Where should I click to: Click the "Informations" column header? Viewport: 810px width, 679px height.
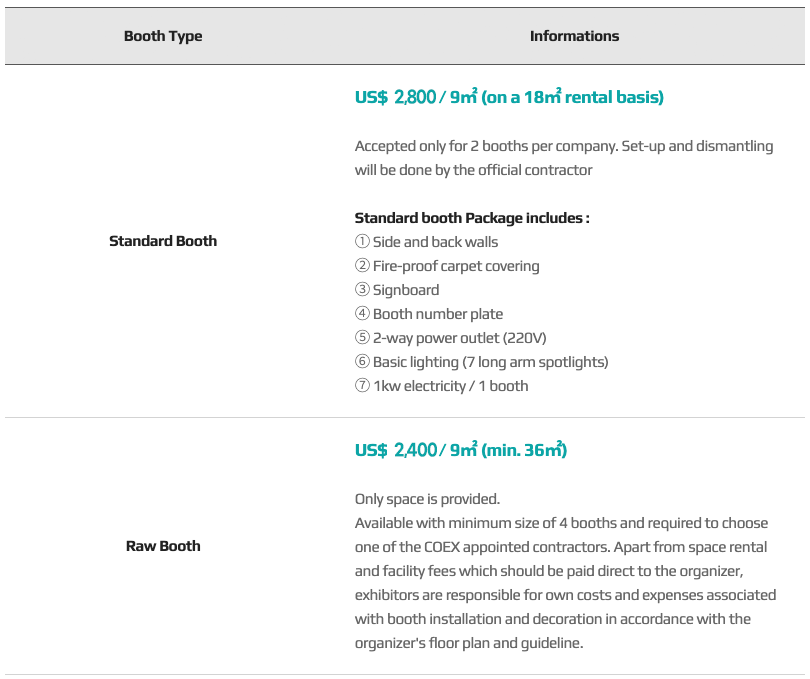pyautogui.click(x=574, y=36)
